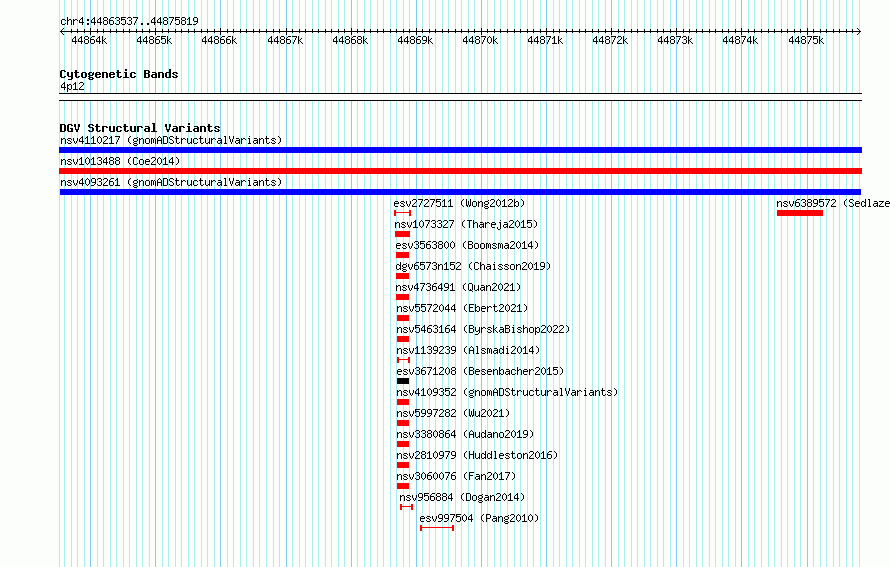890x567 pixels.
Task: Select the red nsv3380864 variant glyph
Action: pyautogui.click(x=403, y=444)
